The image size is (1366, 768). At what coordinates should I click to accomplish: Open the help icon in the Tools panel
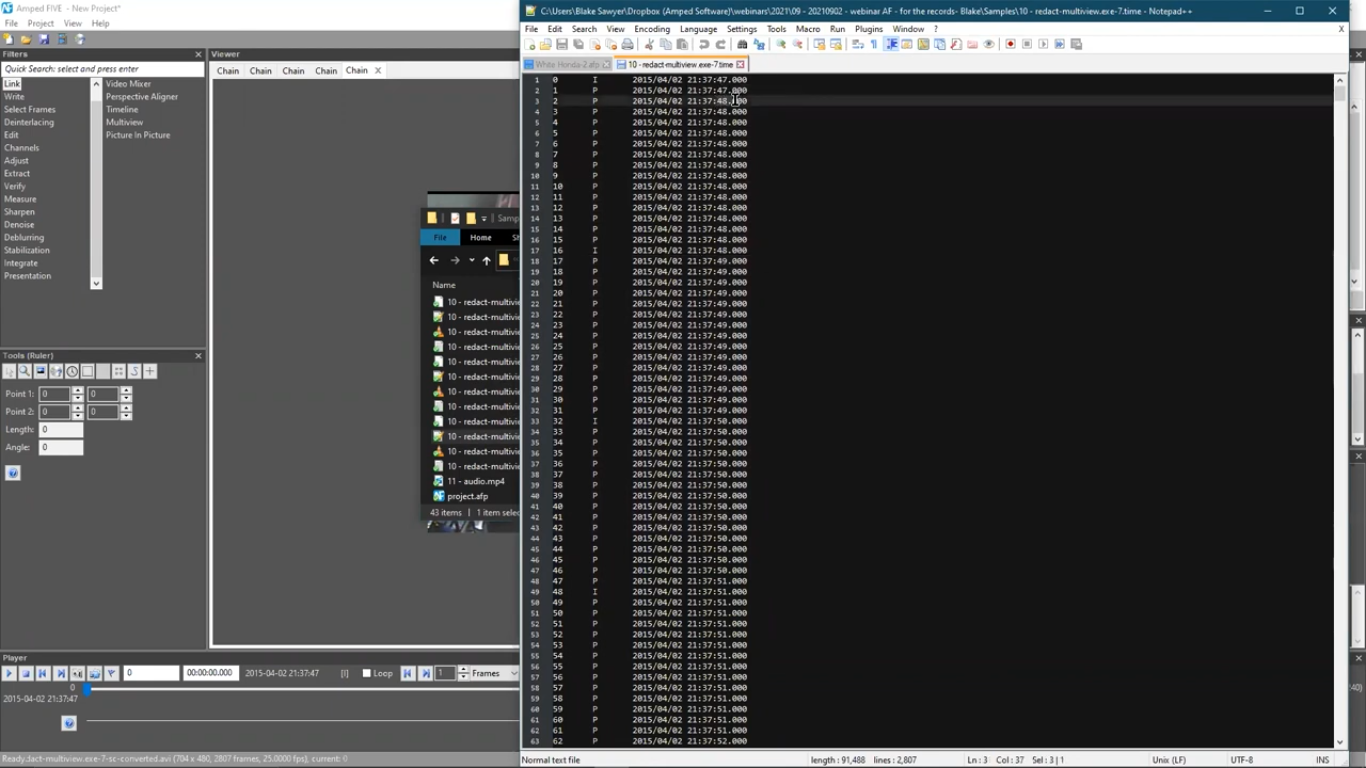[x=14, y=472]
